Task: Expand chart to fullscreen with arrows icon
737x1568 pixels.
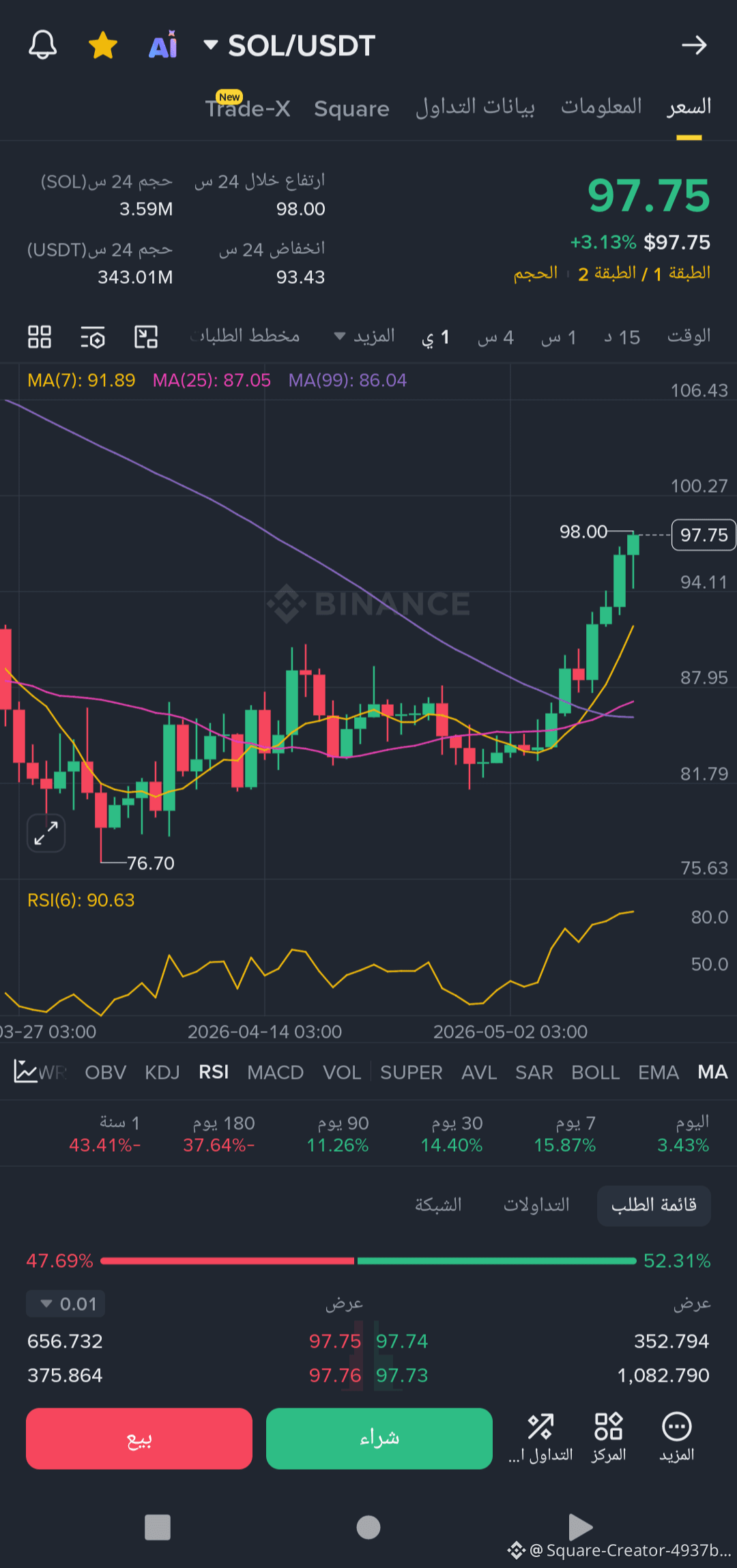Action: (46, 833)
